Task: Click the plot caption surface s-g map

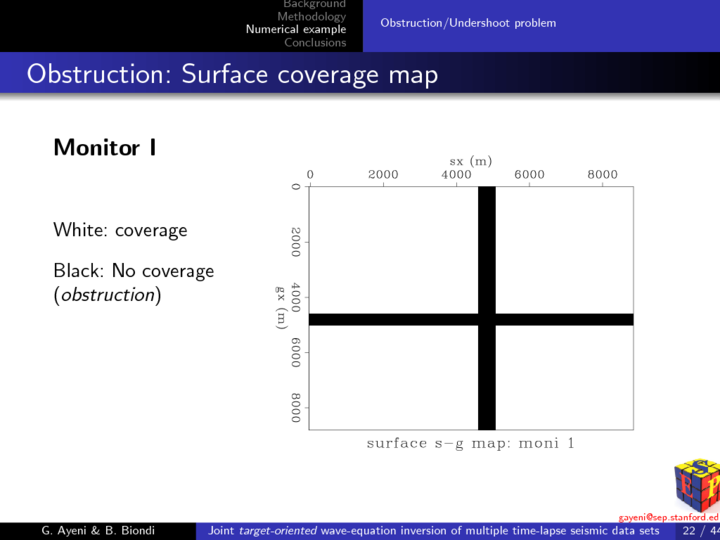Action: coord(470,443)
